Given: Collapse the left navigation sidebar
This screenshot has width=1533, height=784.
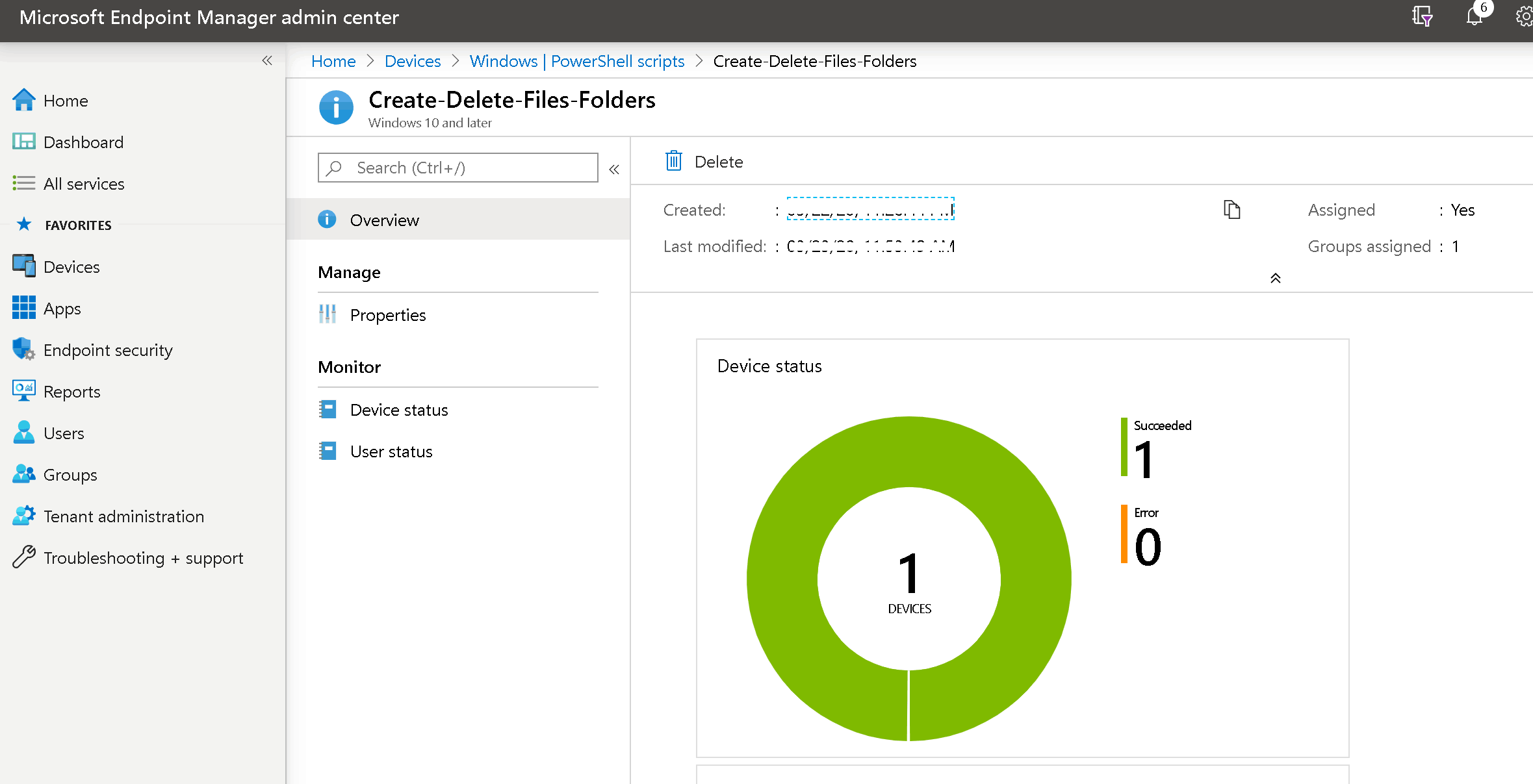Looking at the screenshot, I should pyautogui.click(x=267, y=60).
